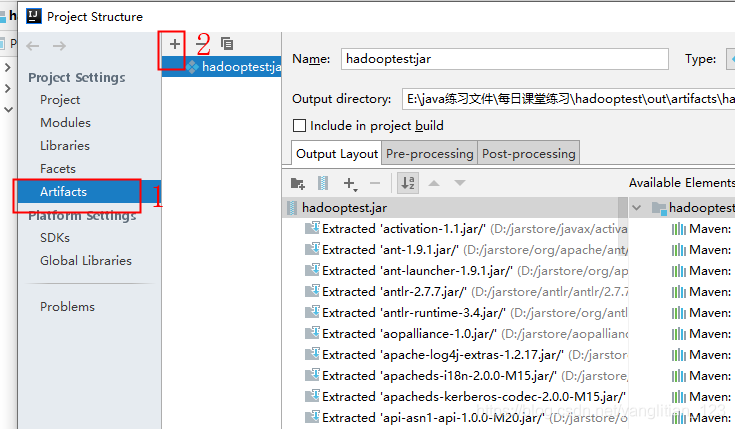Open the add copy of dropdown
735x429 pixels.
pos(350,184)
